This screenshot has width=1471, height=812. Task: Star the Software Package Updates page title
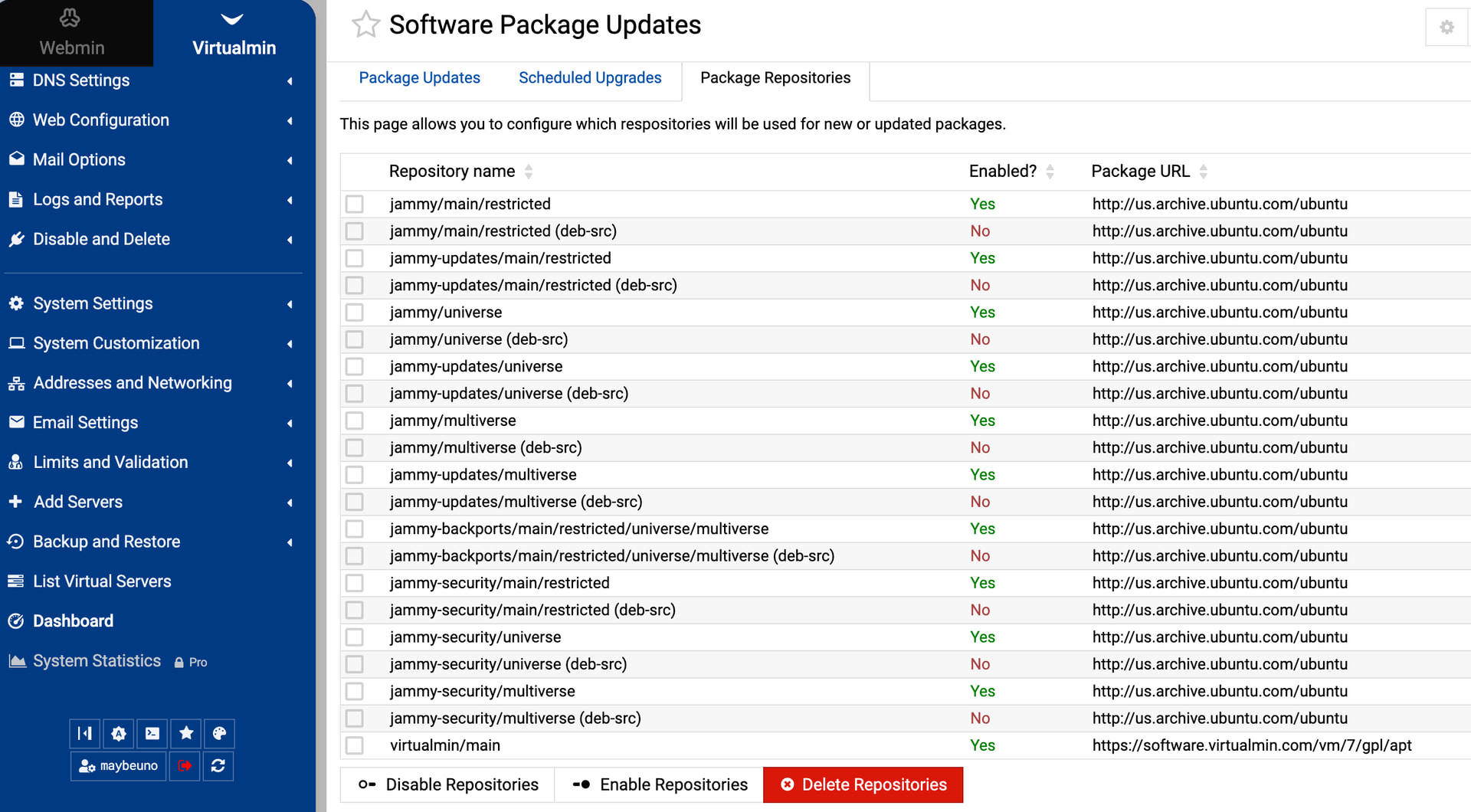365,25
